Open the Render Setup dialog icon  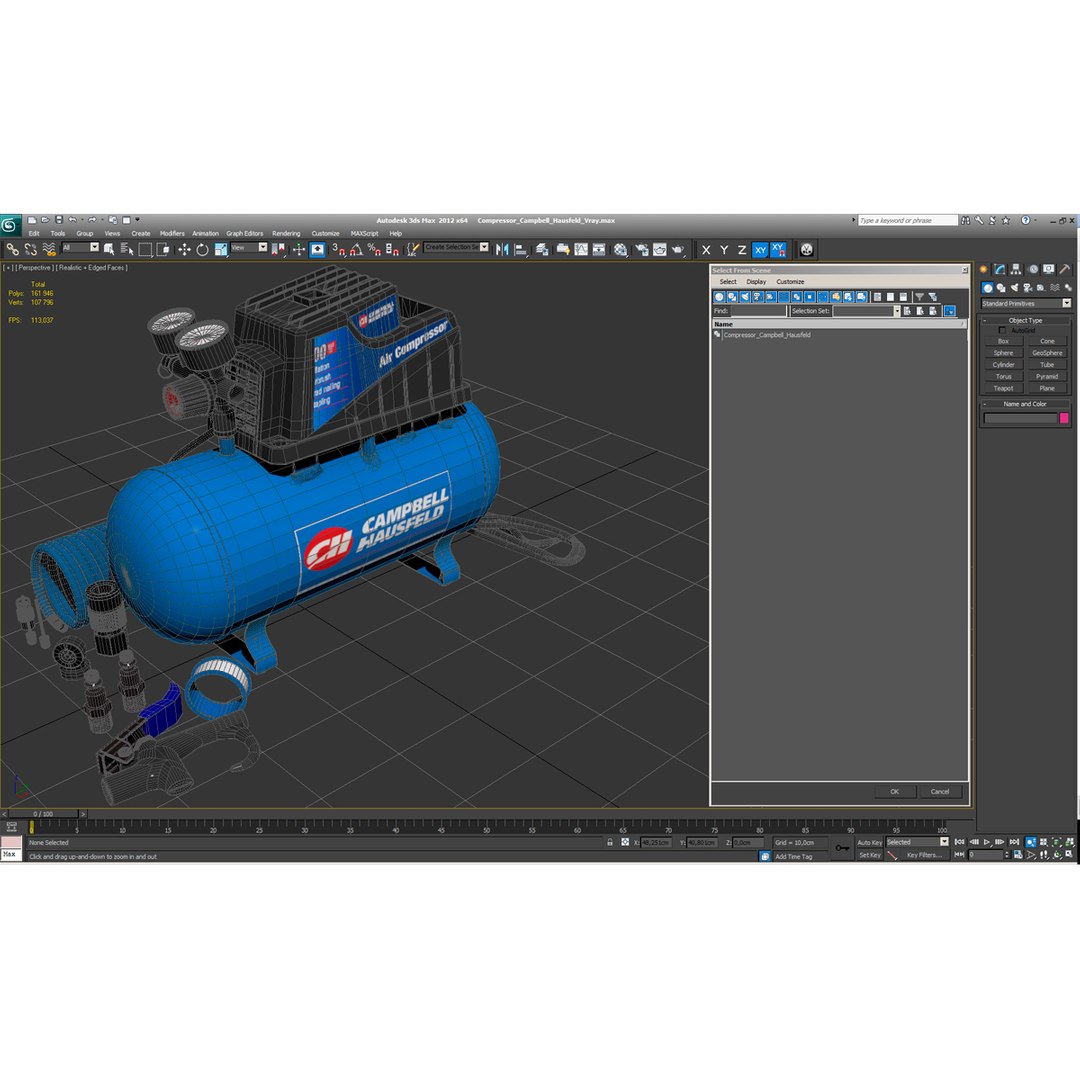(642, 249)
